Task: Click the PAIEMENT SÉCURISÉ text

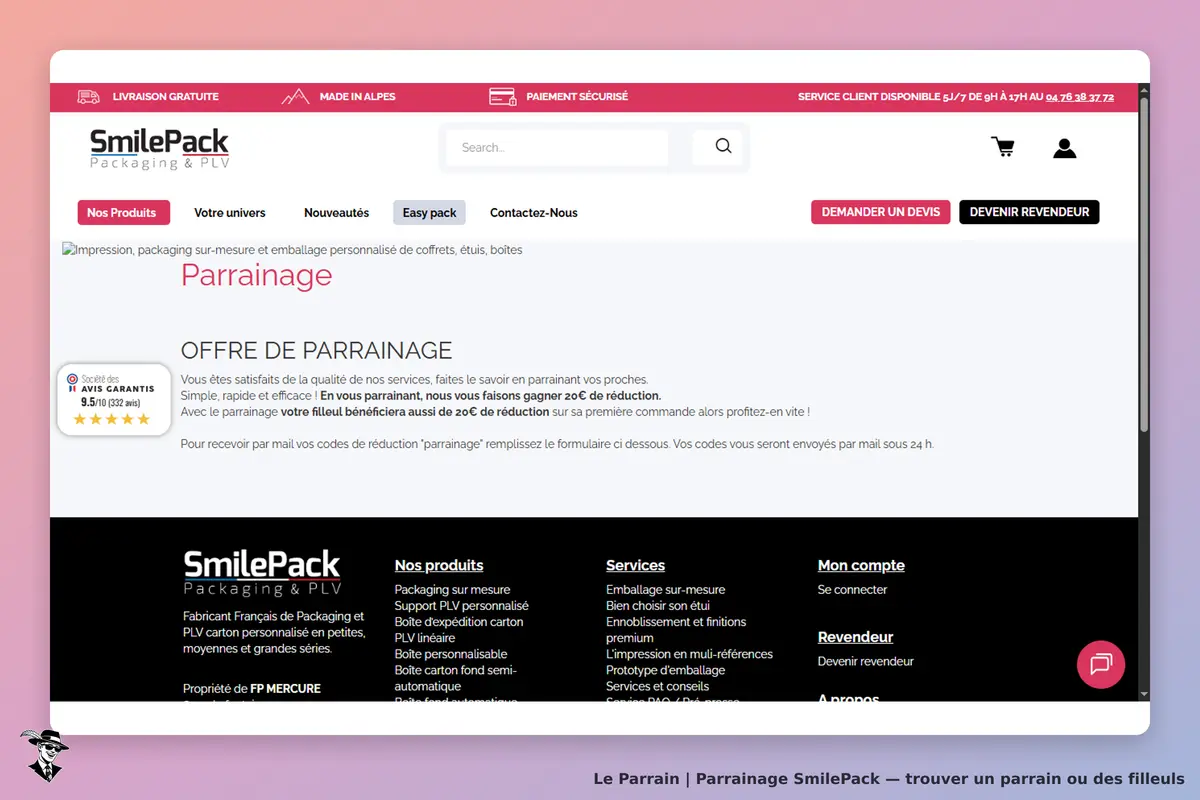Action: click(x=577, y=97)
